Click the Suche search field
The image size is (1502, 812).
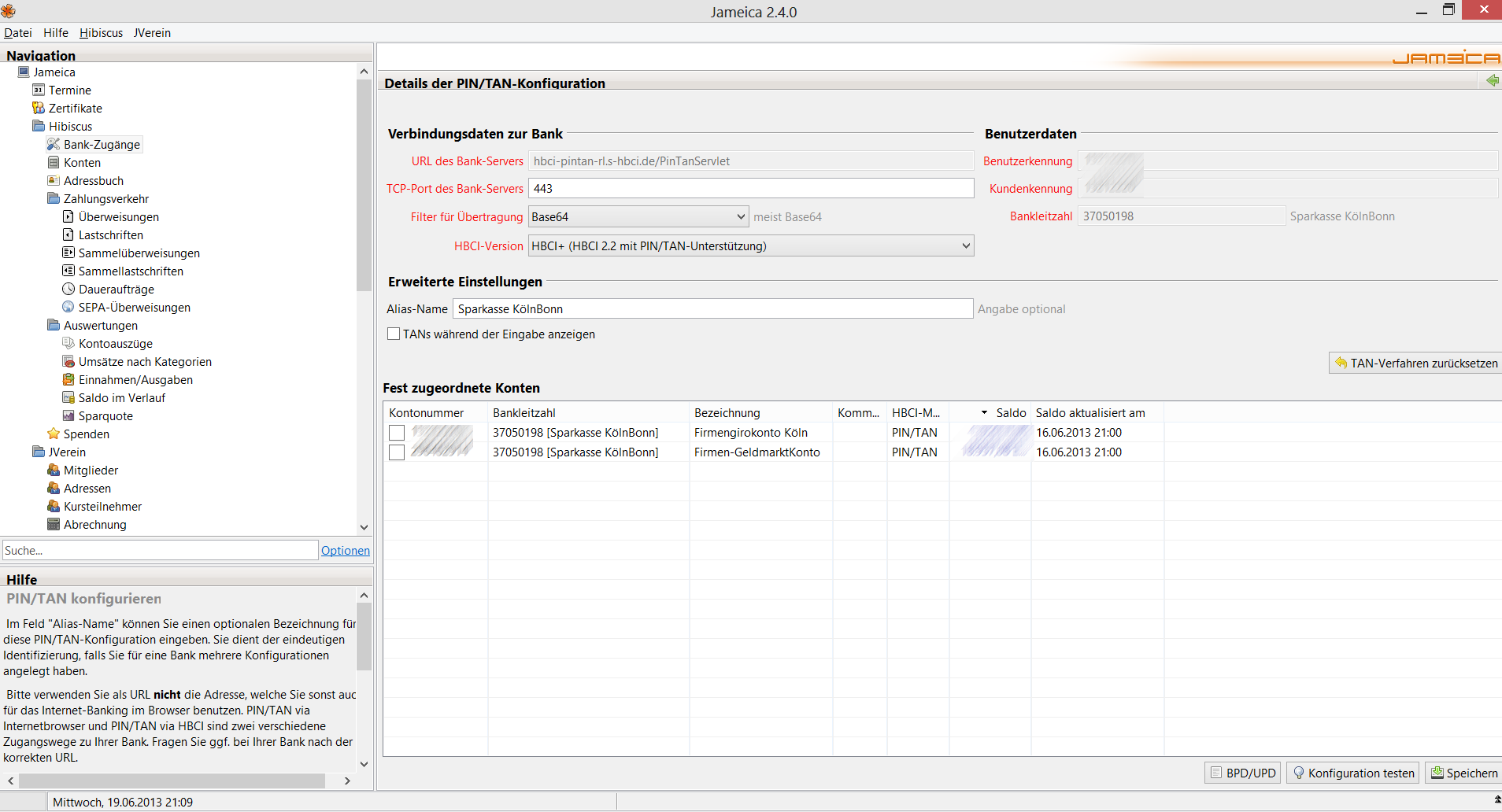pos(160,550)
